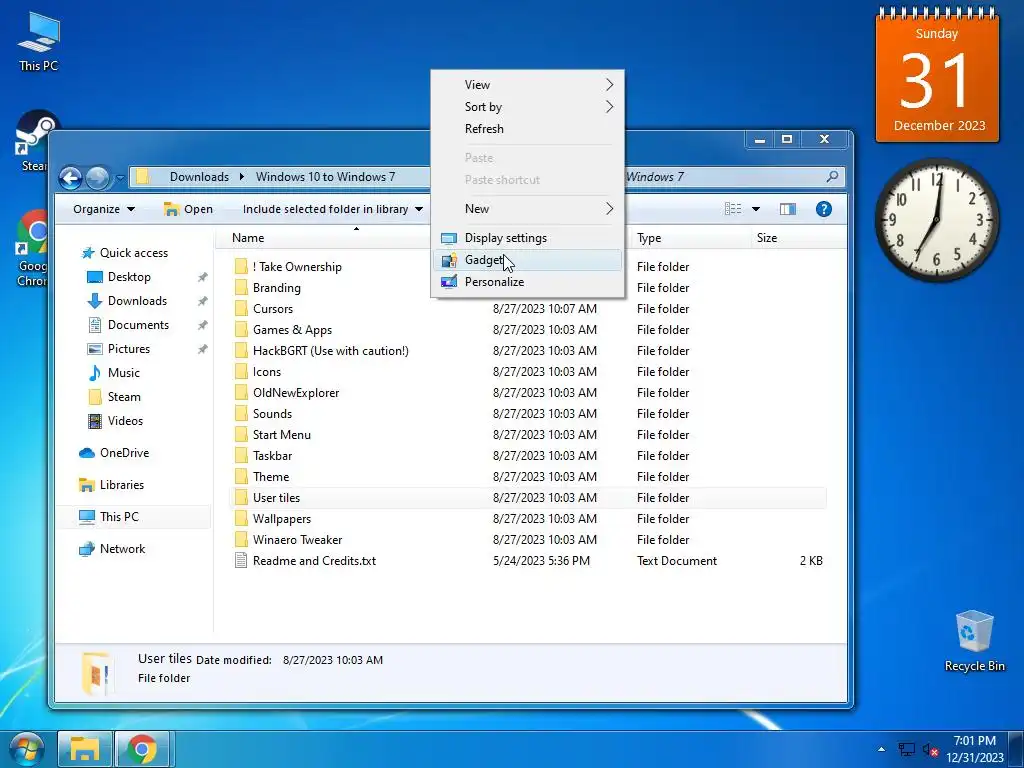The width and height of the screenshot is (1024, 768).
Task: Sort by the Type column header
Action: coord(649,238)
